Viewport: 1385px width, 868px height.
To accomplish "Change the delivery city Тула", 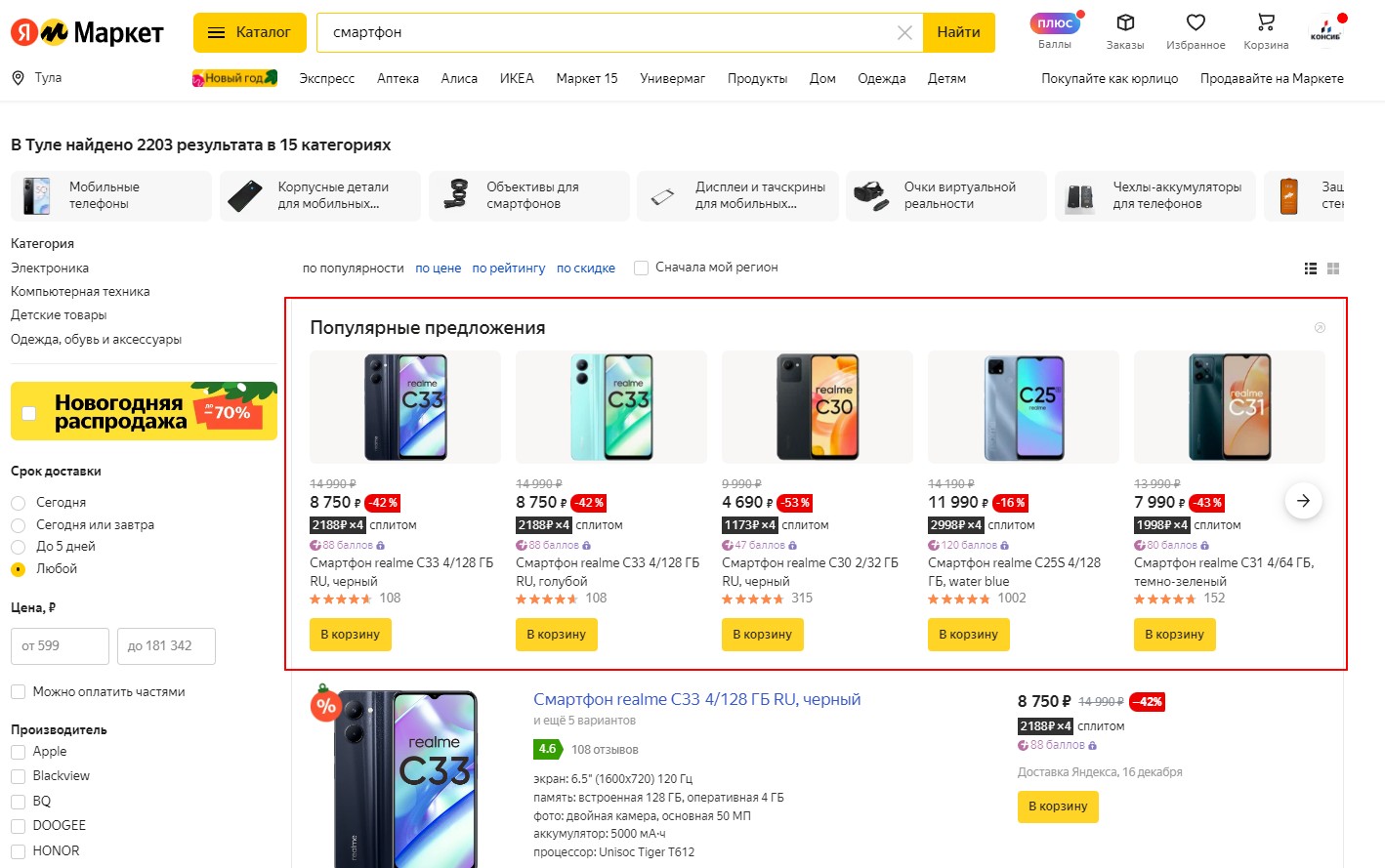I will pyautogui.click(x=37, y=78).
